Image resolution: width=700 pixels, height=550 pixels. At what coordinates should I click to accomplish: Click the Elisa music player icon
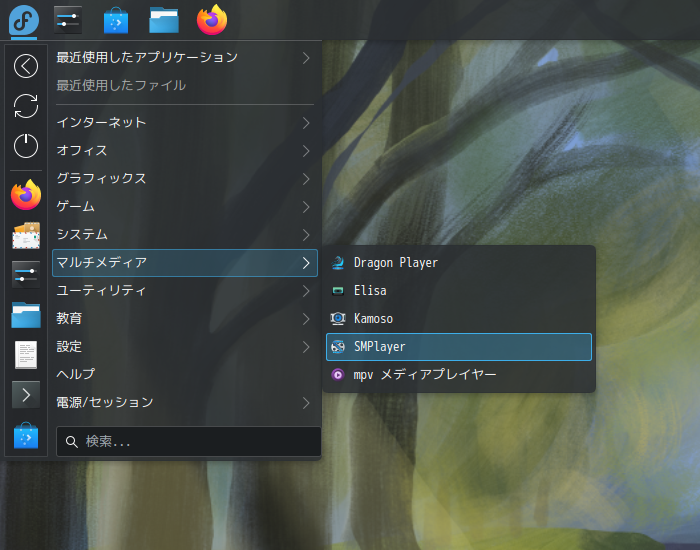338,291
